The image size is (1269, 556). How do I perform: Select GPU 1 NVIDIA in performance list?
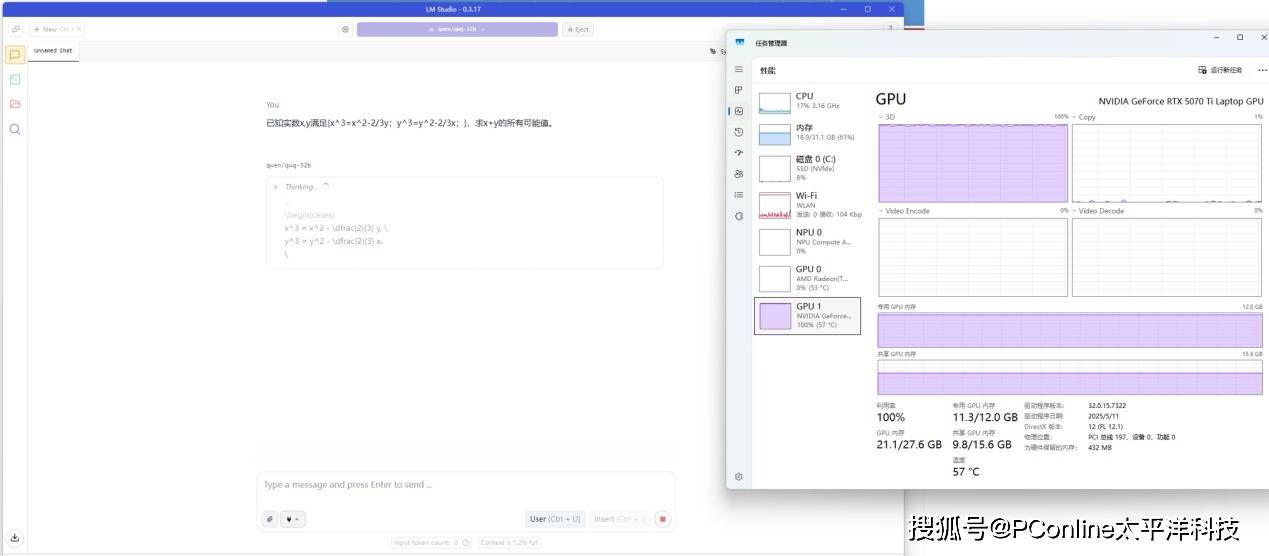[x=807, y=315]
